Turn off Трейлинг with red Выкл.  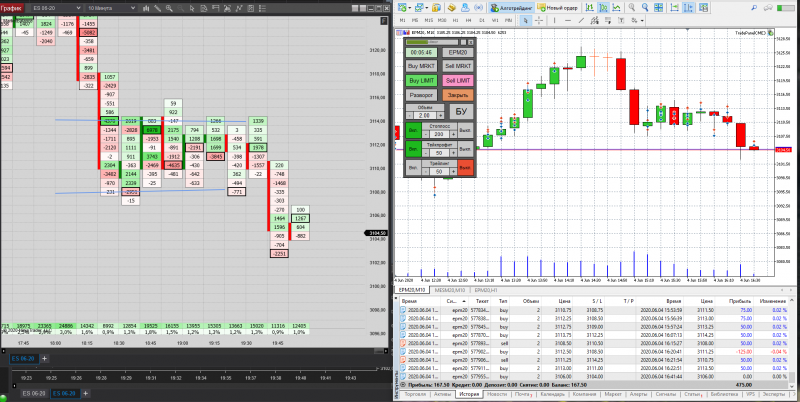tap(465, 168)
